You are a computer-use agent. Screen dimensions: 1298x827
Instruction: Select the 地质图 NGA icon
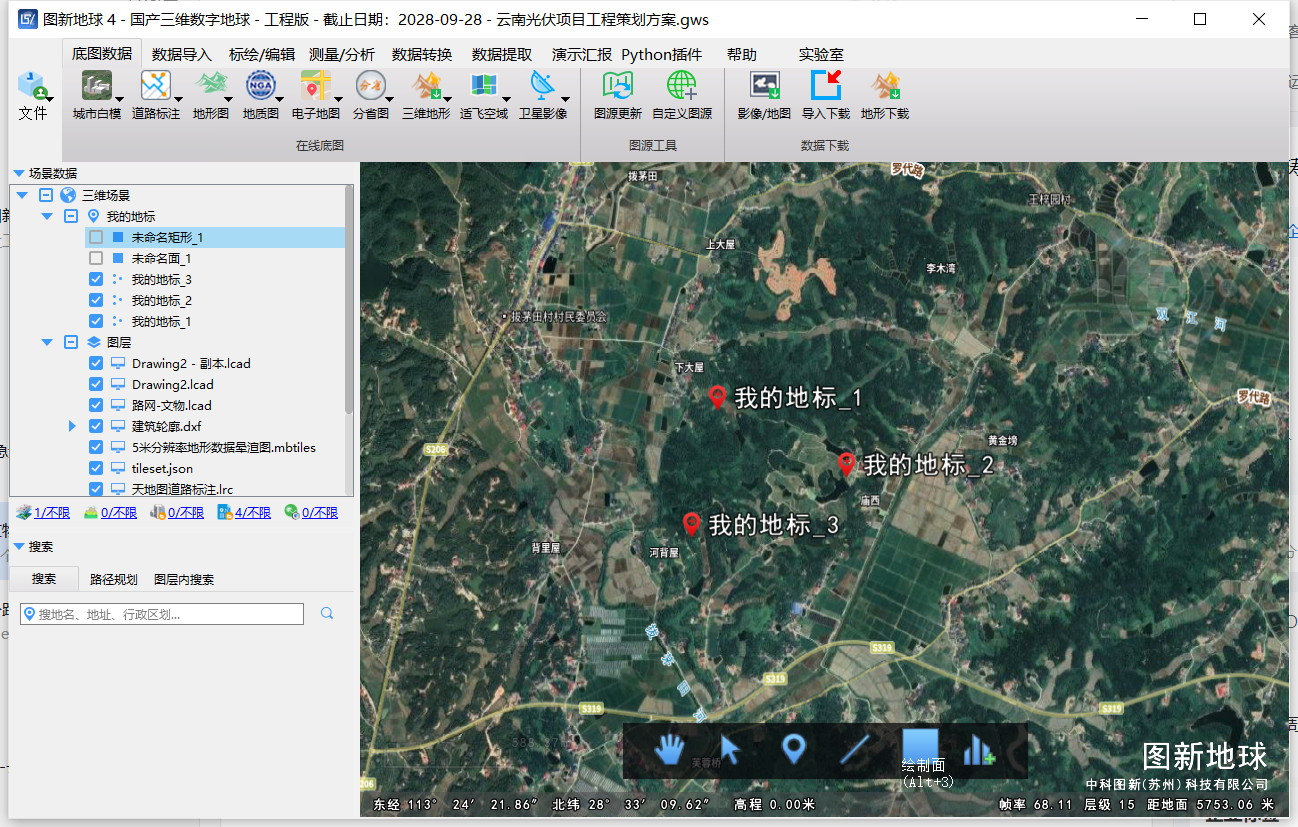pos(261,86)
